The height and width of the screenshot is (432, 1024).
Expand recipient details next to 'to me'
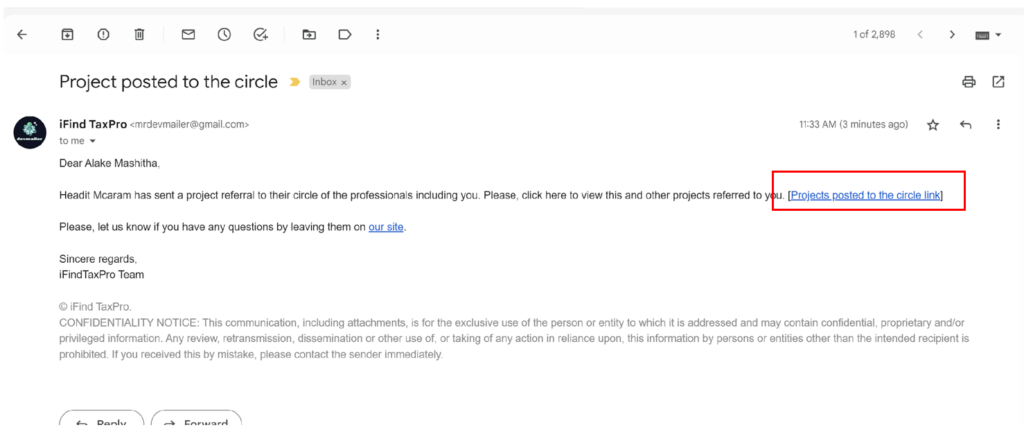point(93,141)
